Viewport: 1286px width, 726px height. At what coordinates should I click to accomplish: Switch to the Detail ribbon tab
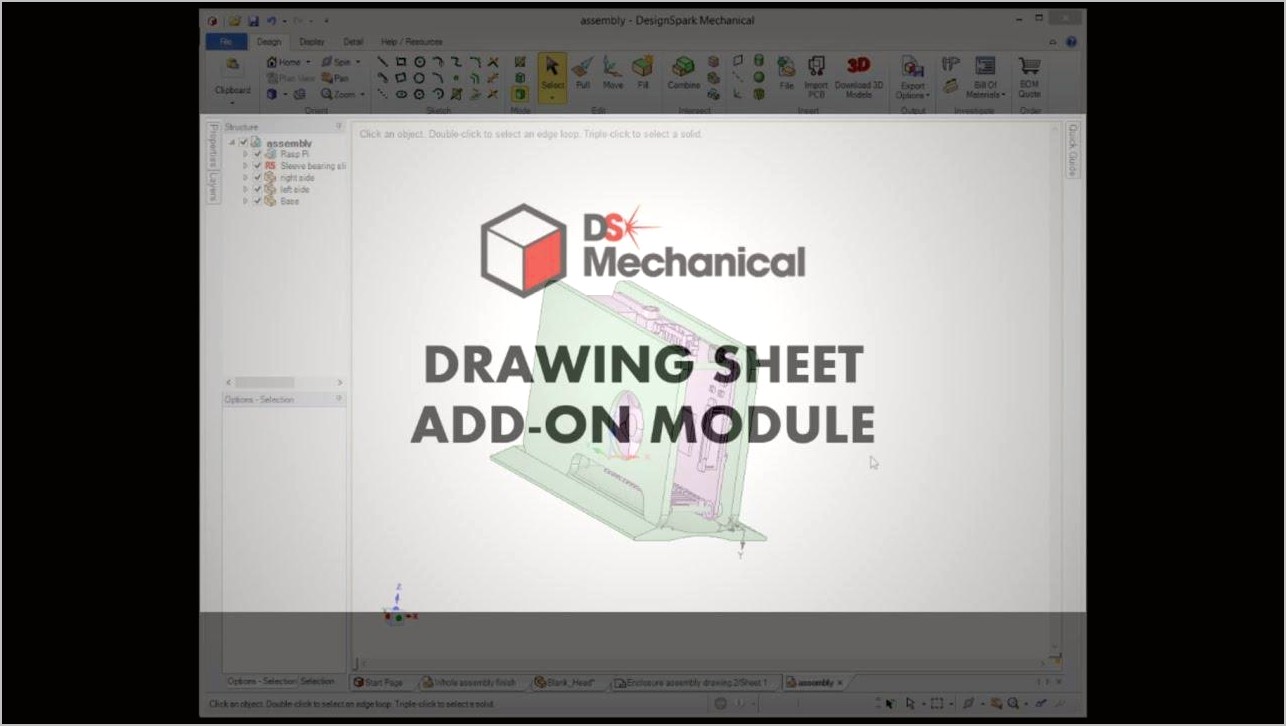[x=353, y=42]
